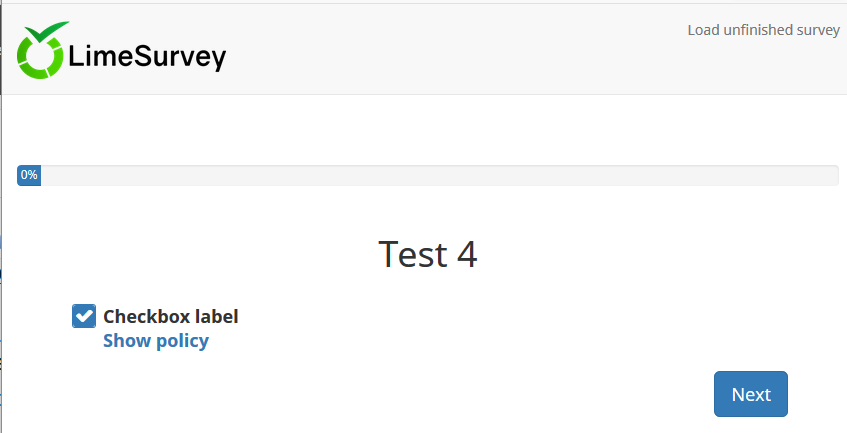Uncheck the Checkbox label checkbox

pos(84,316)
